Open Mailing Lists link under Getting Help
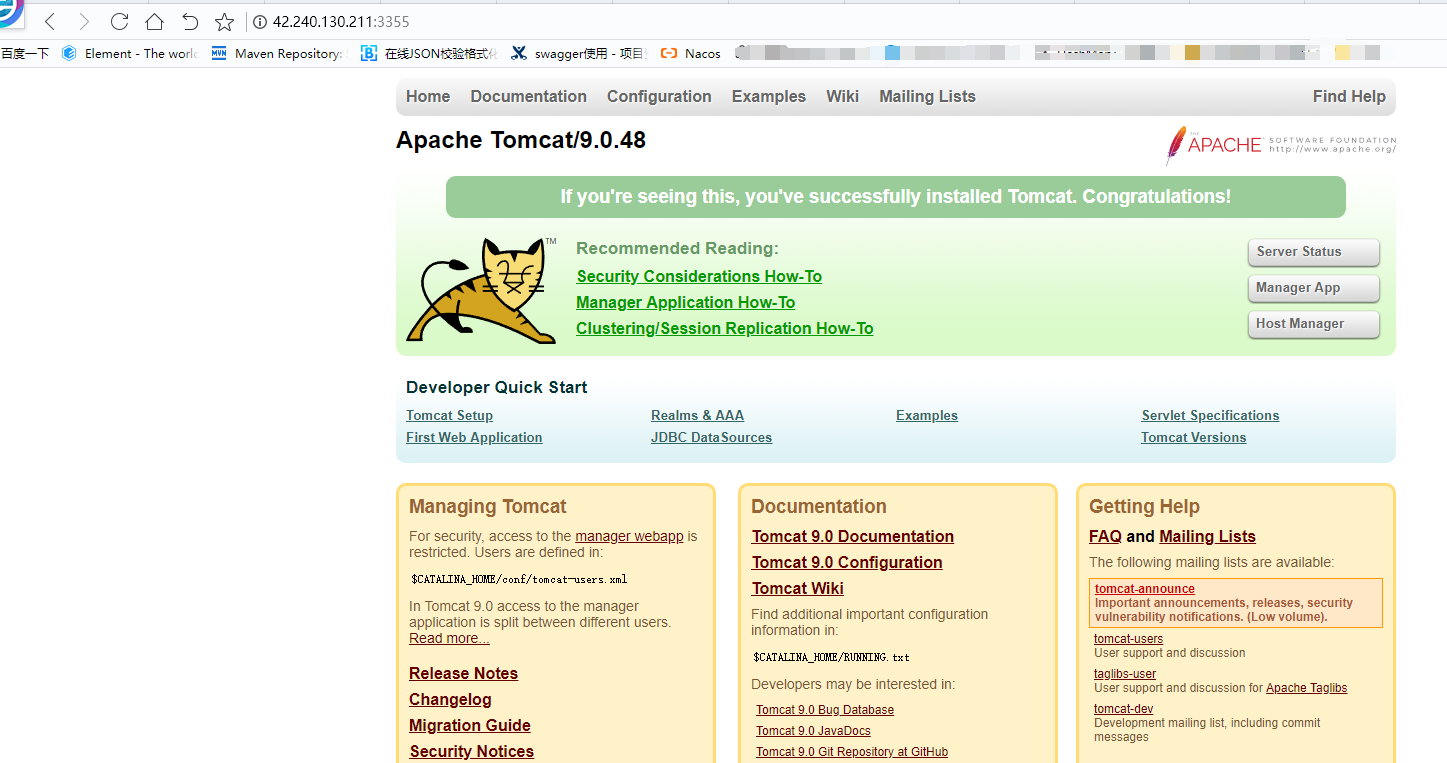 pyautogui.click(x=1207, y=537)
